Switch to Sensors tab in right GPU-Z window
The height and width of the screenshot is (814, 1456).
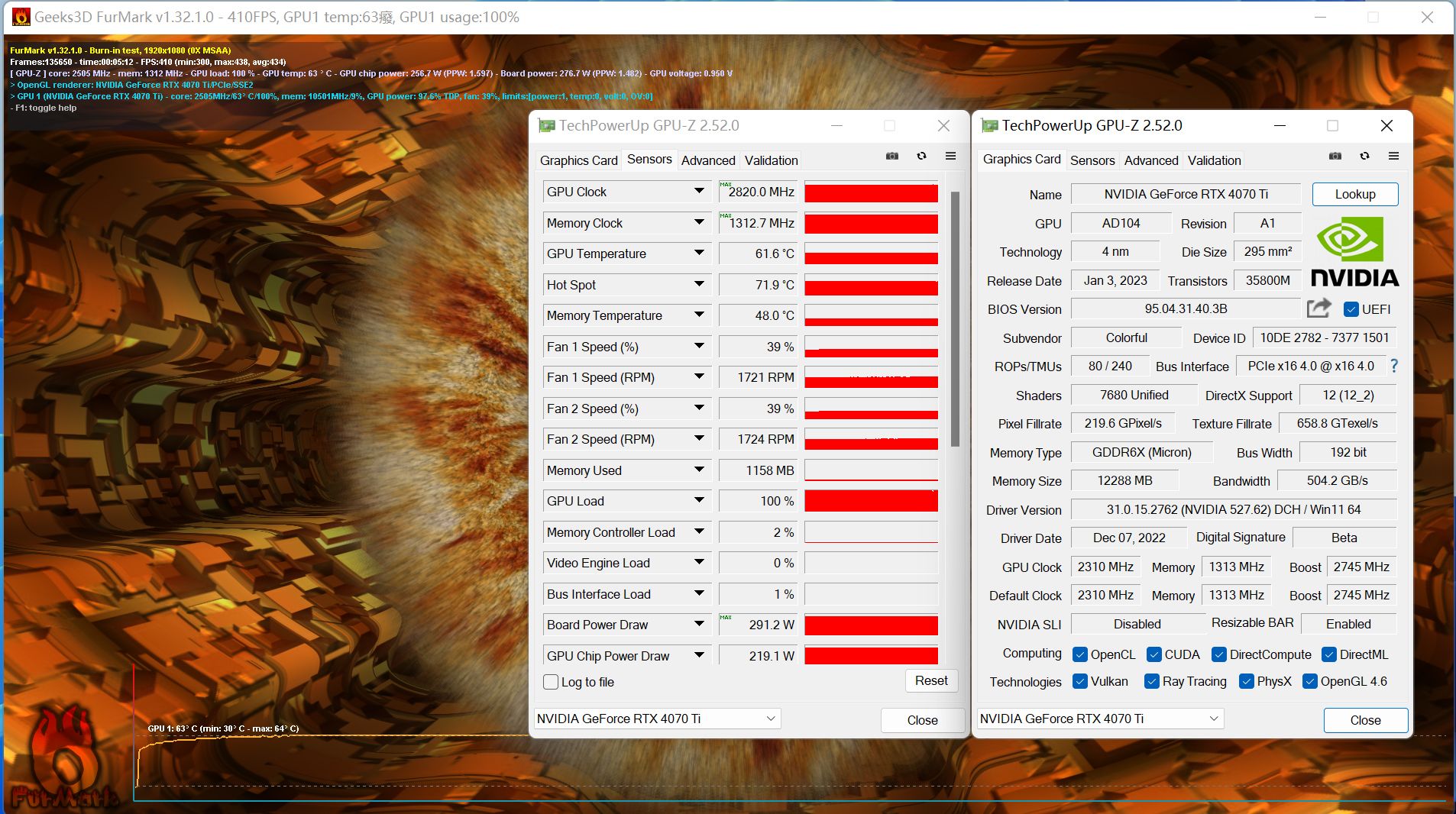[1092, 160]
